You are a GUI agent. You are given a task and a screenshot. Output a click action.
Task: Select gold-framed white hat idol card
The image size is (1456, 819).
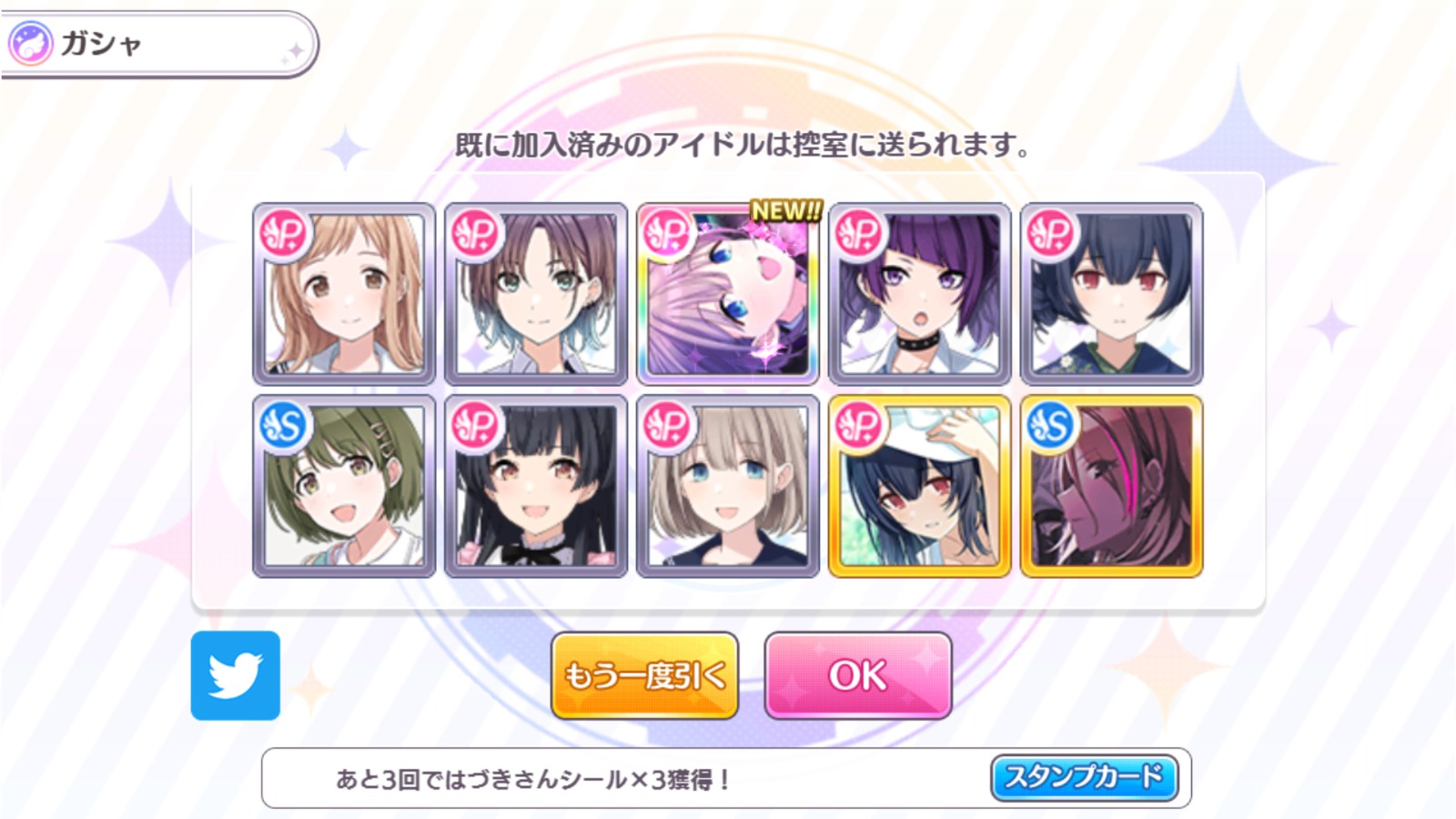[920, 486]
